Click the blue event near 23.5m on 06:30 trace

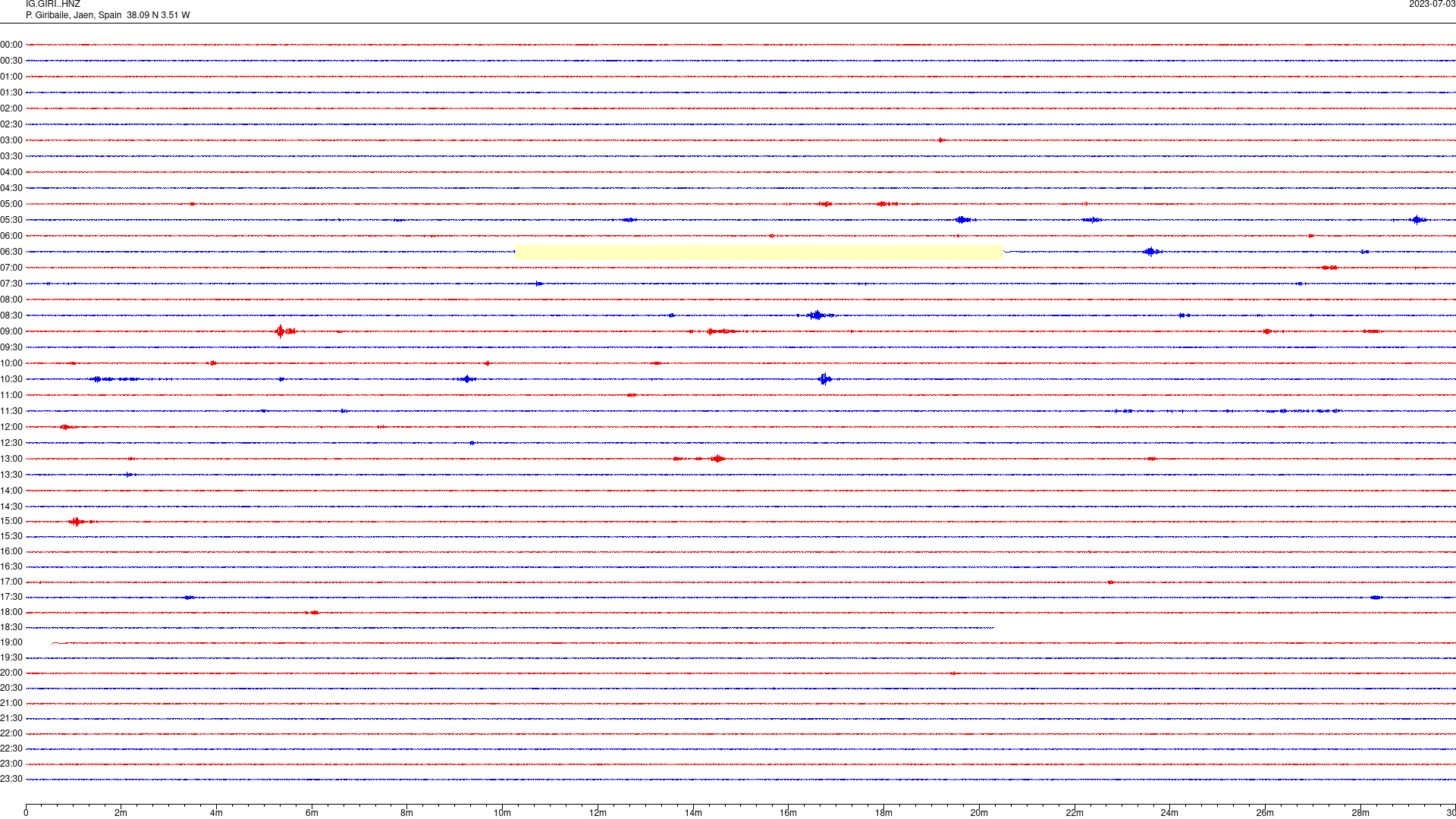pos(1152,252)
